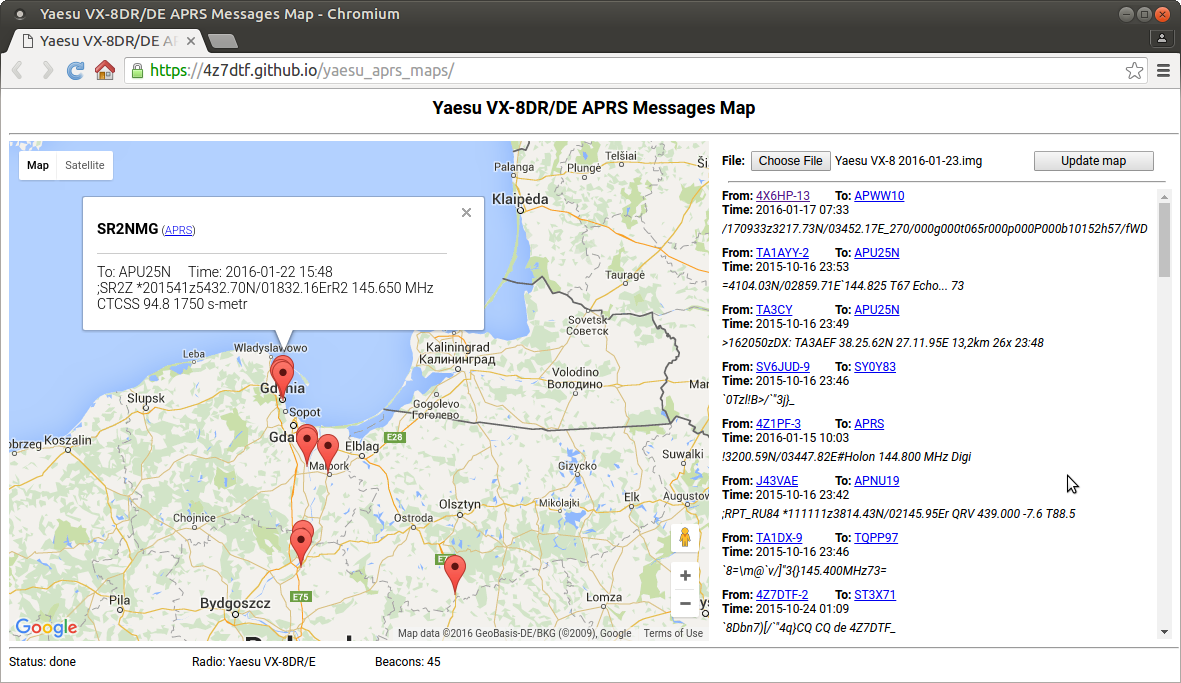Viewport: 1181px width, 683px height.
Task: Open the J43VAE callsign link
Action: (777, 480)
